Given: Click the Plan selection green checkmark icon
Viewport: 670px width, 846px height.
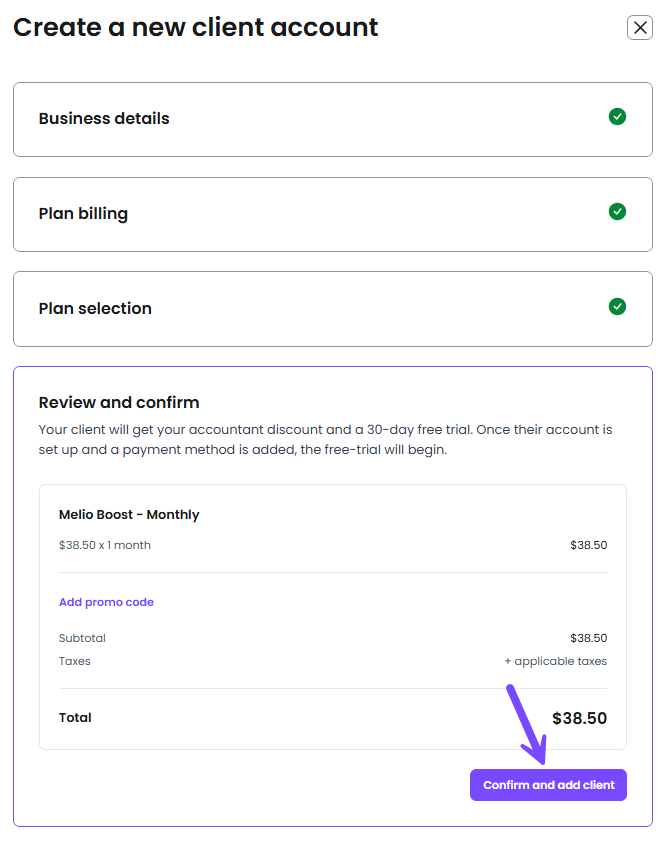Looking at the screenshot, I should point(617,307).
